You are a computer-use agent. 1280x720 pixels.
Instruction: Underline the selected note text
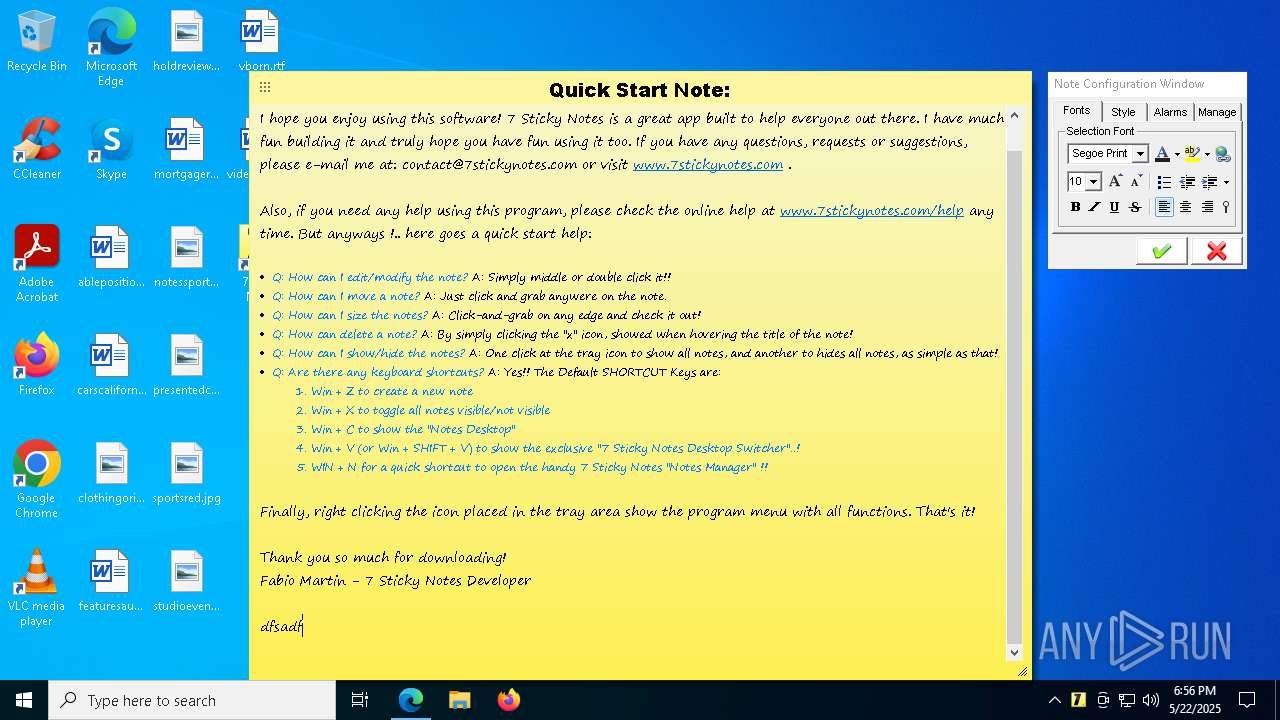click(x=1114, y=207)
